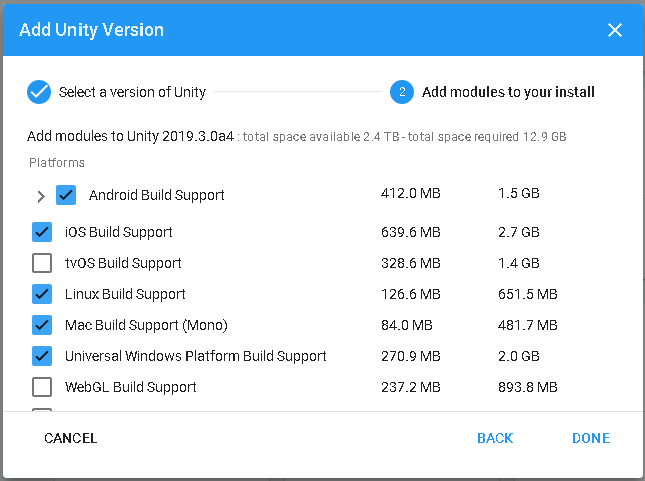The height and width of the screenshot is (481, 645).
Task: Uncheck Android Build Support checkbox
Action: coord(67,195)
